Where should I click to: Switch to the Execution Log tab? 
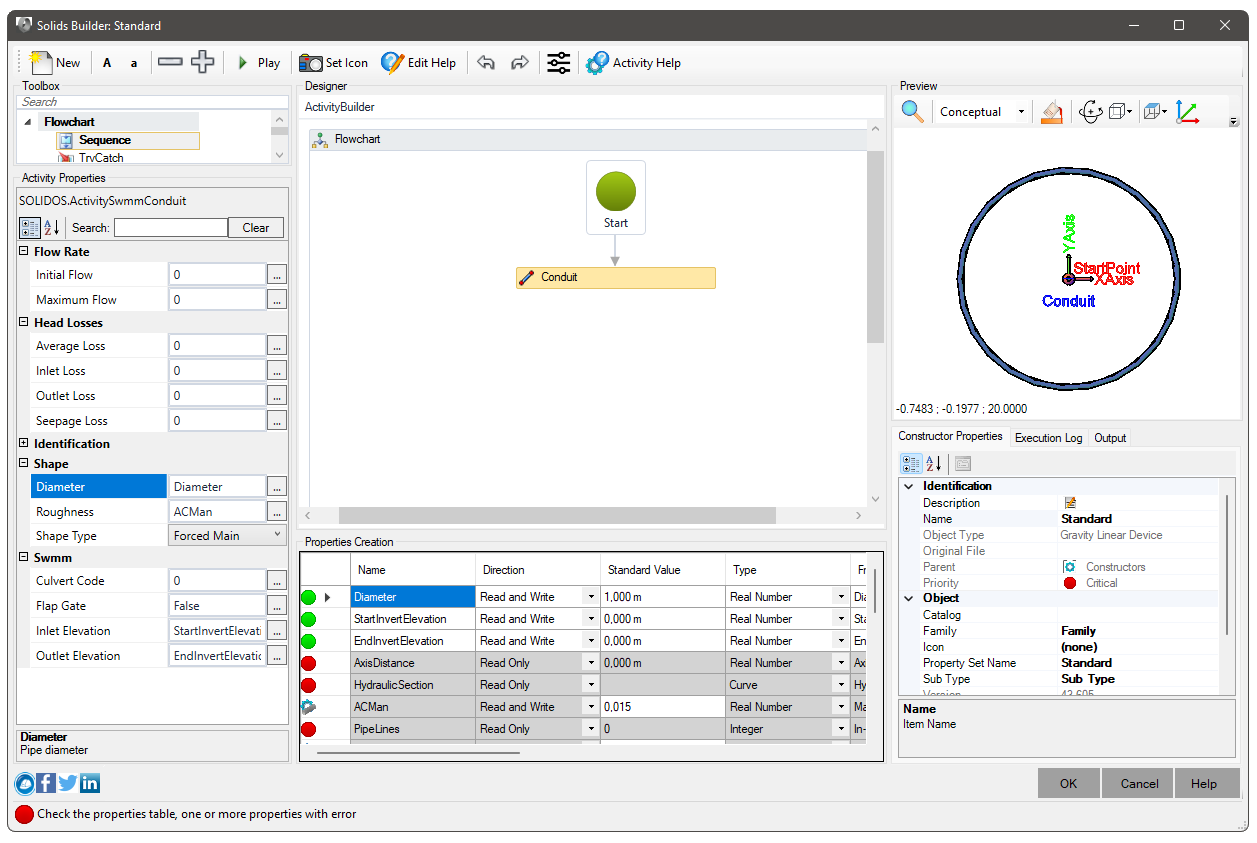point(1048,438)
